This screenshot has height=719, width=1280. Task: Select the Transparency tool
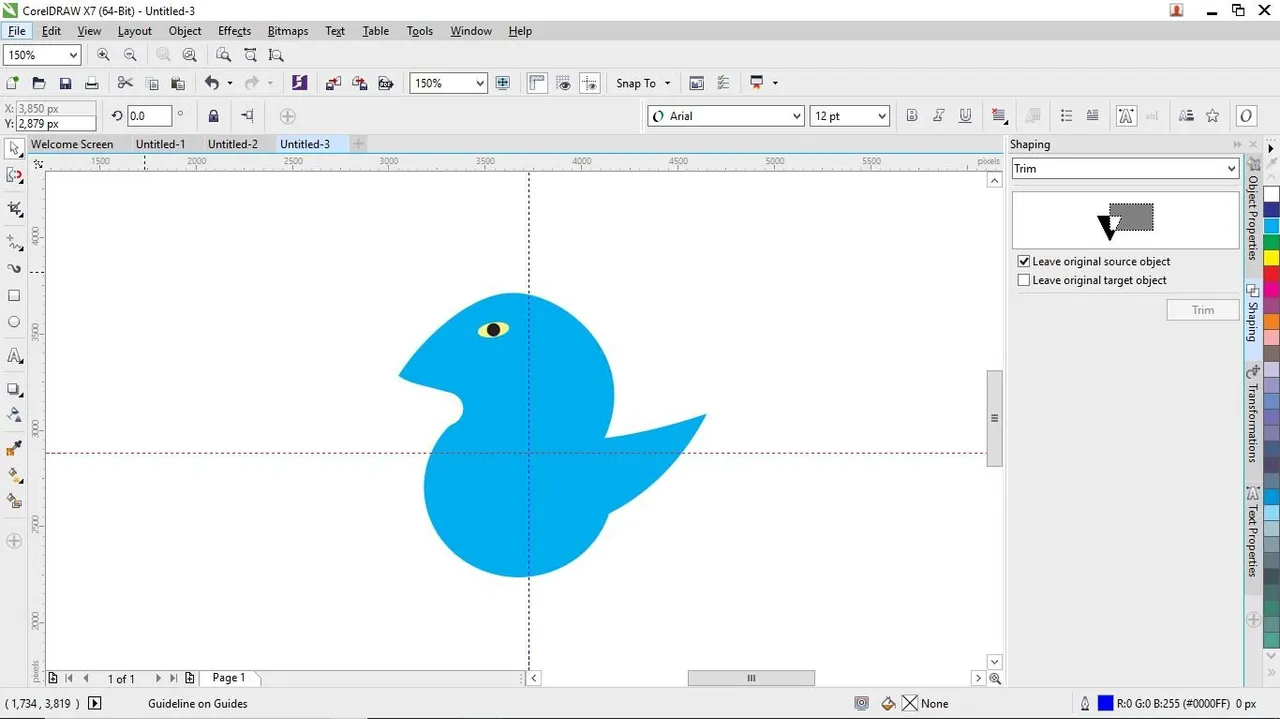(x=14, y=414)
